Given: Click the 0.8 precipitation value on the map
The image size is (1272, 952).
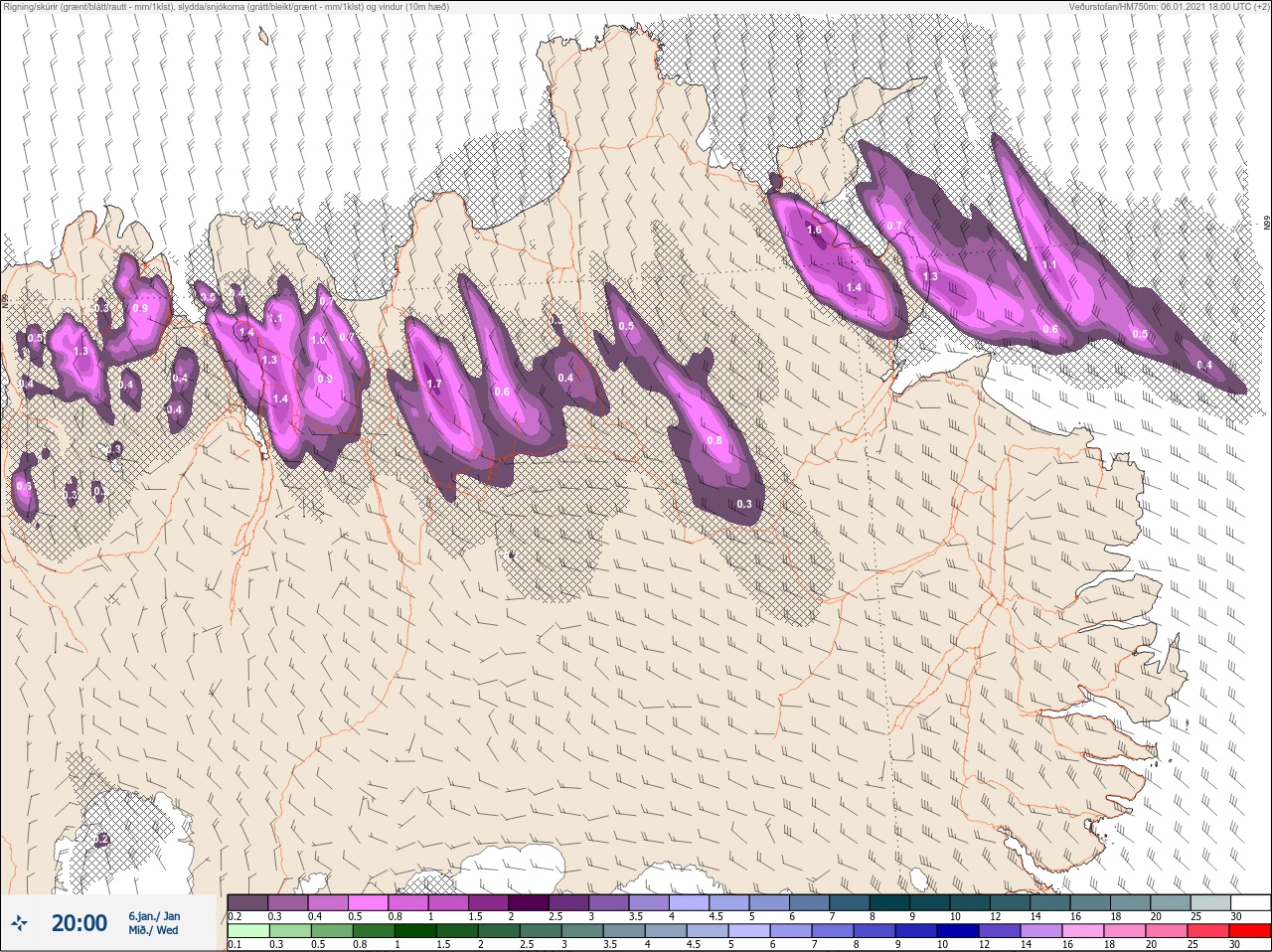Looking at the screenshot, I should (715, 440).
